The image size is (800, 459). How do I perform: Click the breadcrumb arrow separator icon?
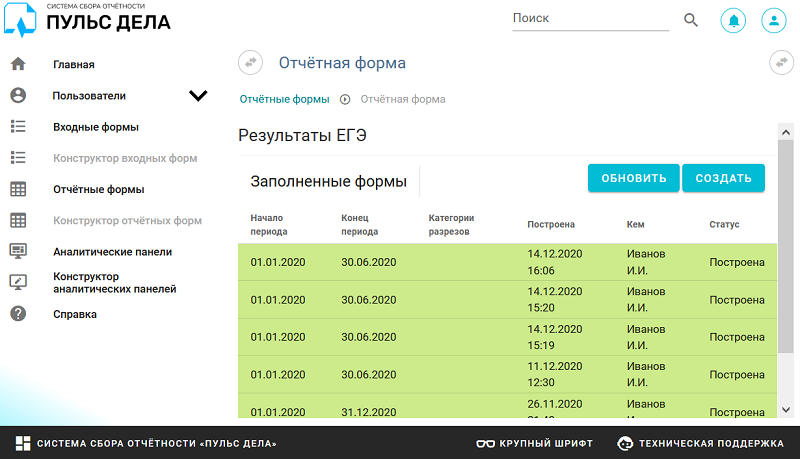[345, 99]
